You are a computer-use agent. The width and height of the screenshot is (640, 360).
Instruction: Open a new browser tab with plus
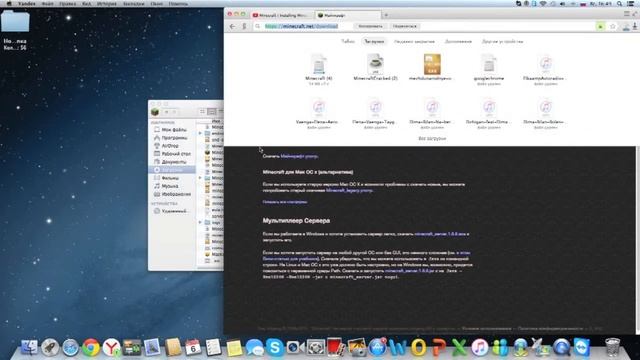pyautogui.click(x=386, y=15)
